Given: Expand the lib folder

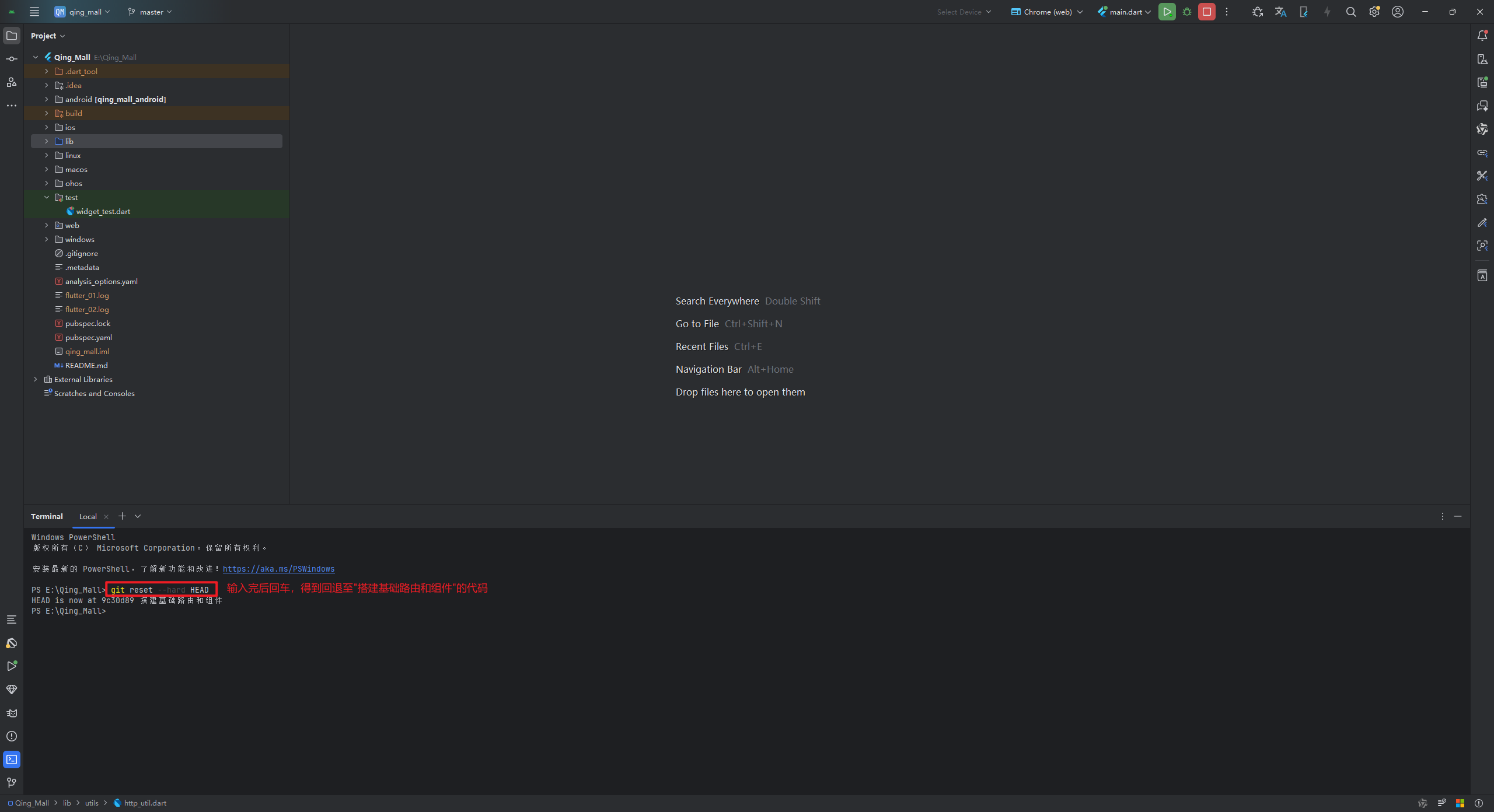Looking at the screenshot, I should (x=47, y=141).
